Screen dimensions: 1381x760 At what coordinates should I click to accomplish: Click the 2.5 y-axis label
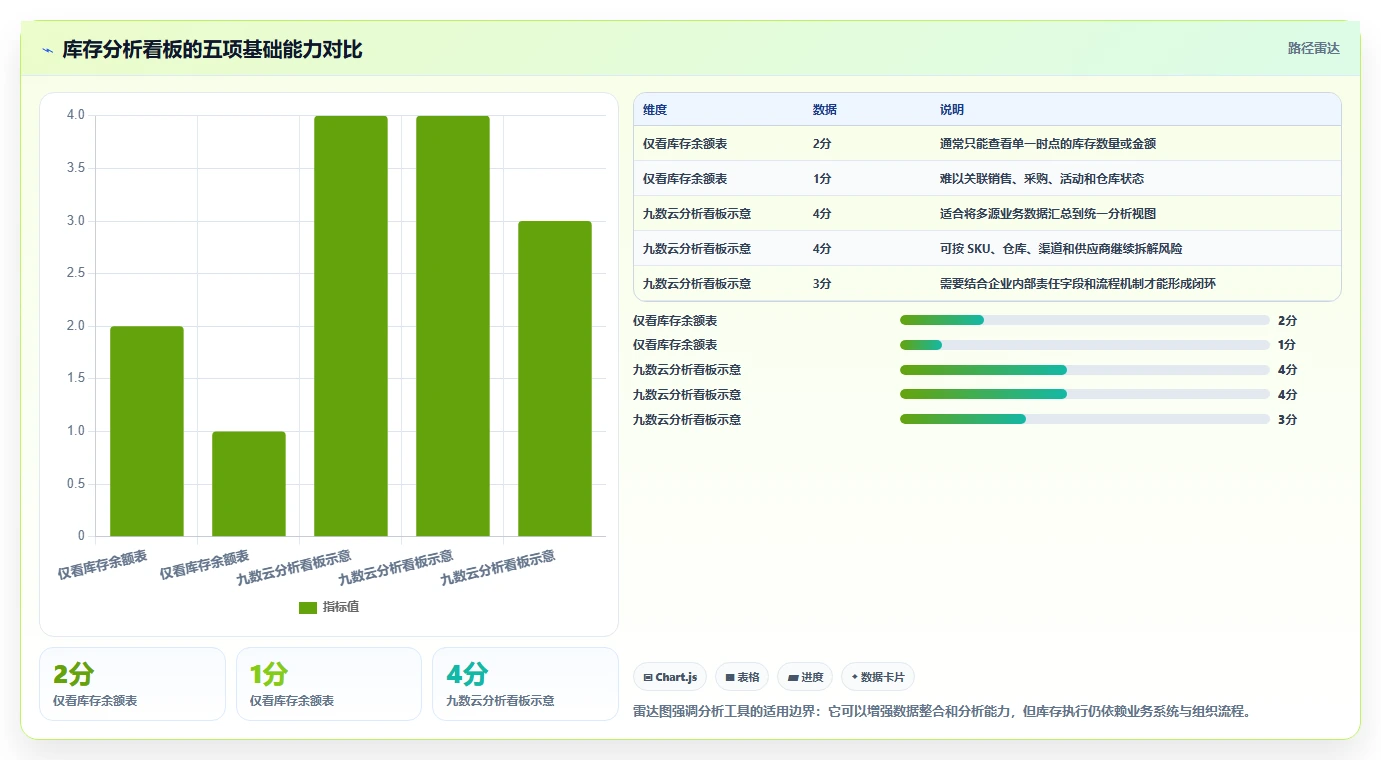coord(76,273)
